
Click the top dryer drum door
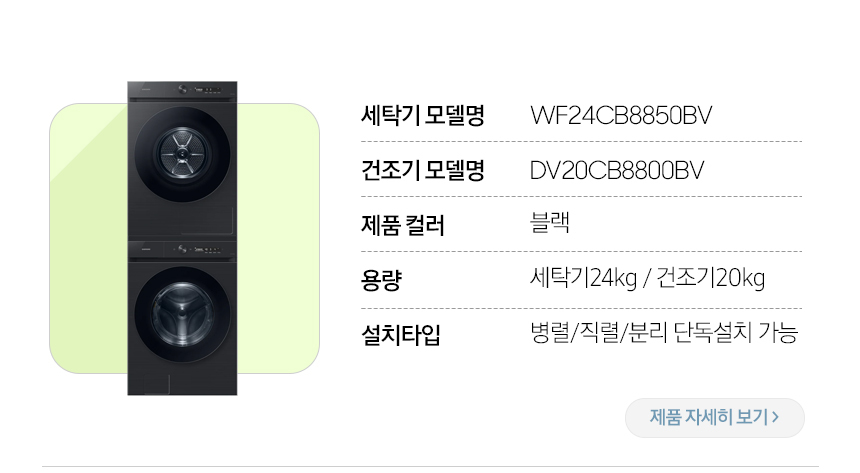point(183,154)
